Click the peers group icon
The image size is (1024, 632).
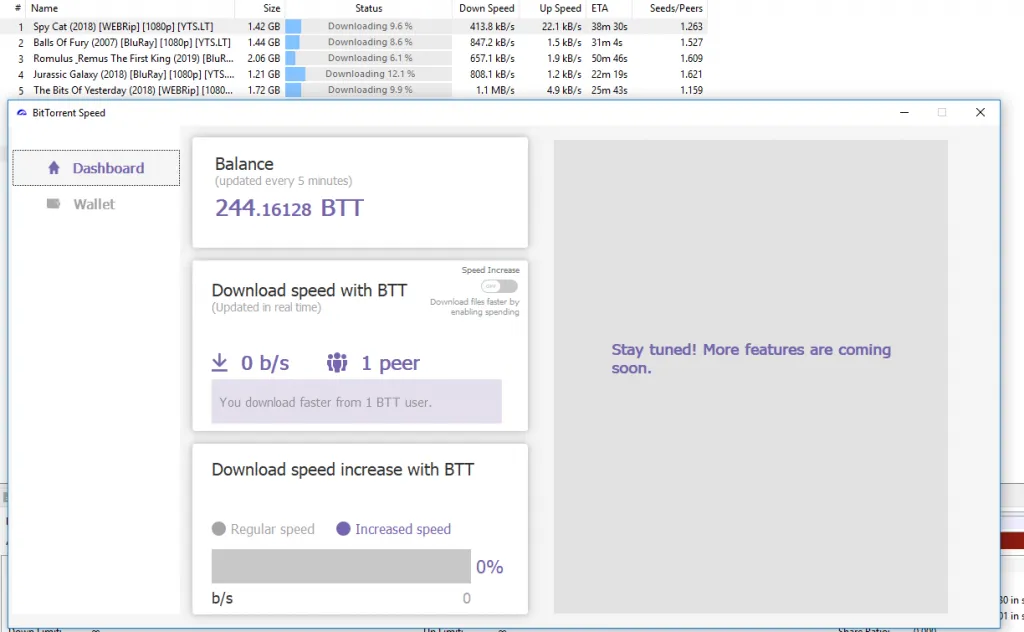337,362
